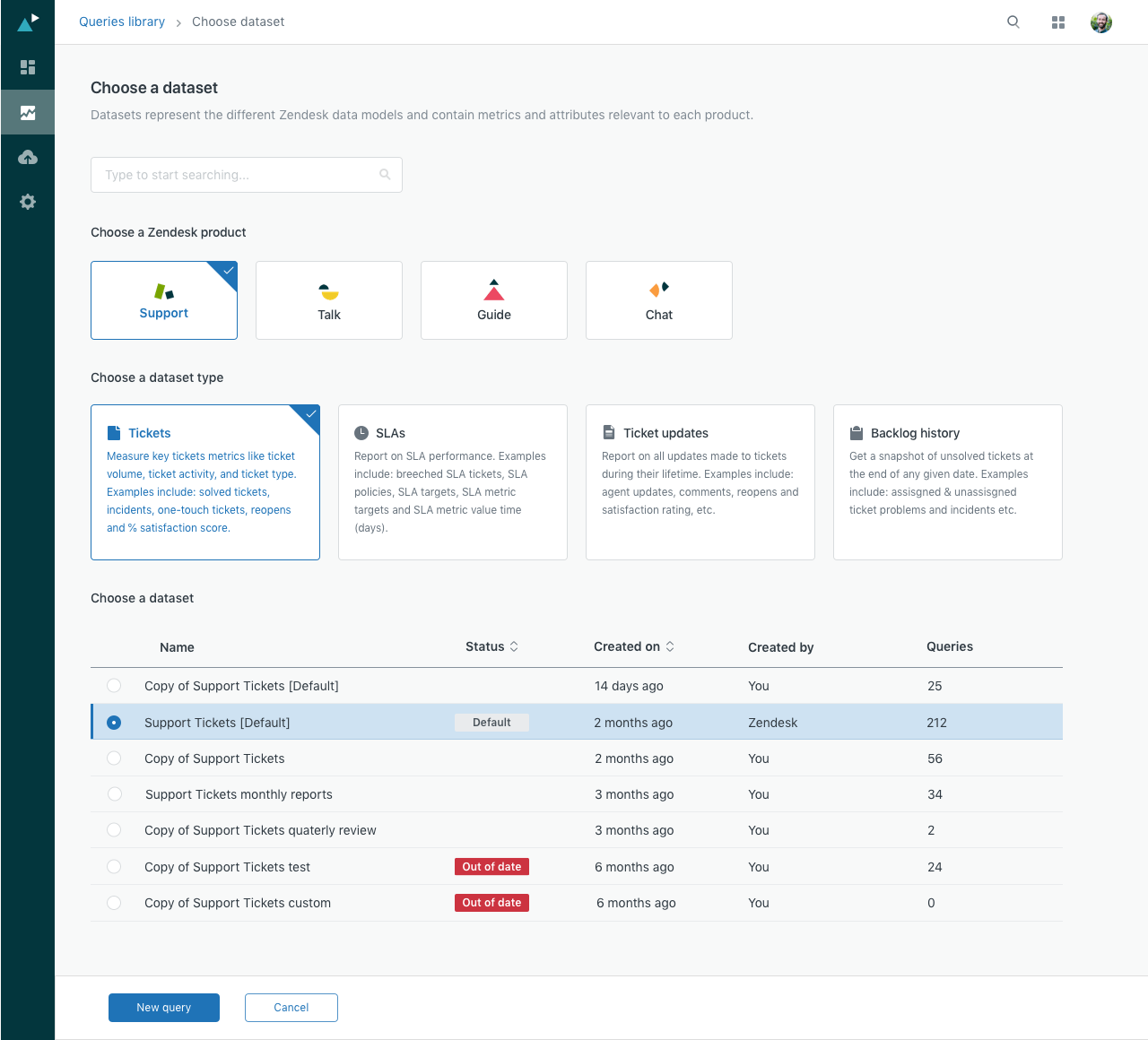Select Copy of Support Tickets custom radio

click(x=114, y=903)
